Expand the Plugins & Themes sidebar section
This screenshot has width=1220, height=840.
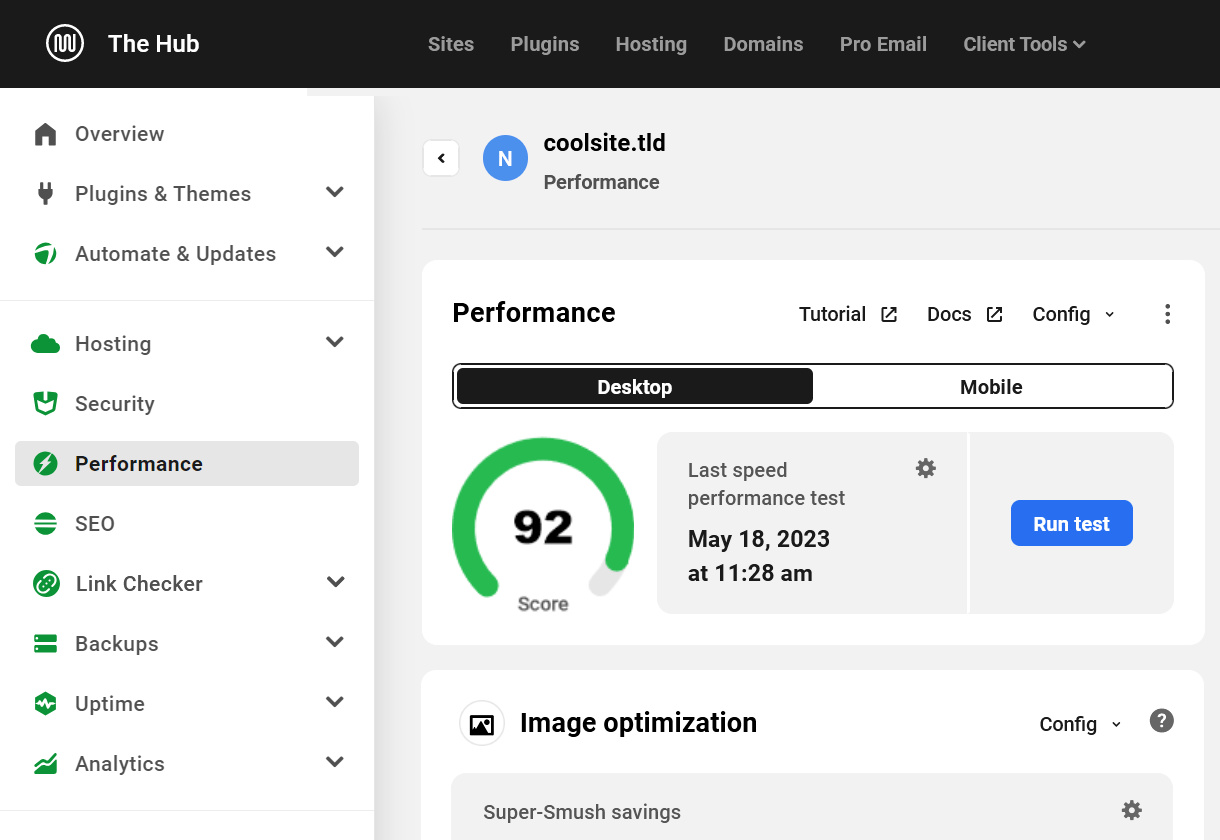tap(335, 193)
